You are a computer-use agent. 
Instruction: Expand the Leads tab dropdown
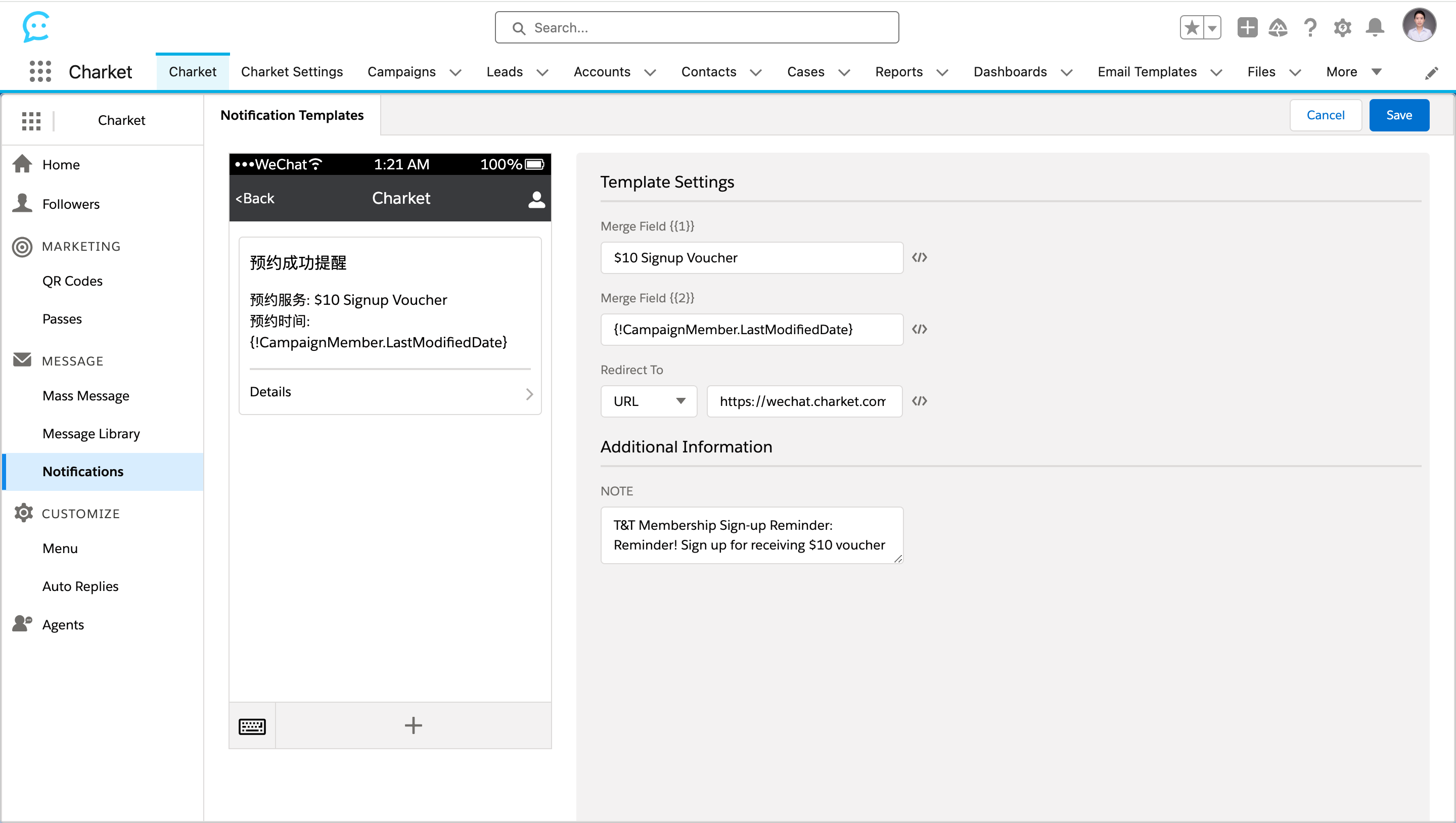pos(542,72)
